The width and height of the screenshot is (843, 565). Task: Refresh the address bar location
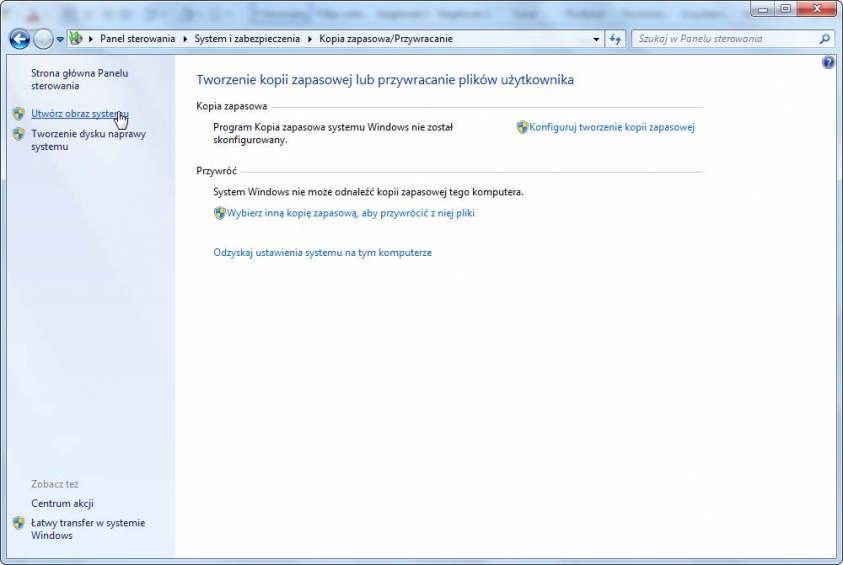coord(616,39)
